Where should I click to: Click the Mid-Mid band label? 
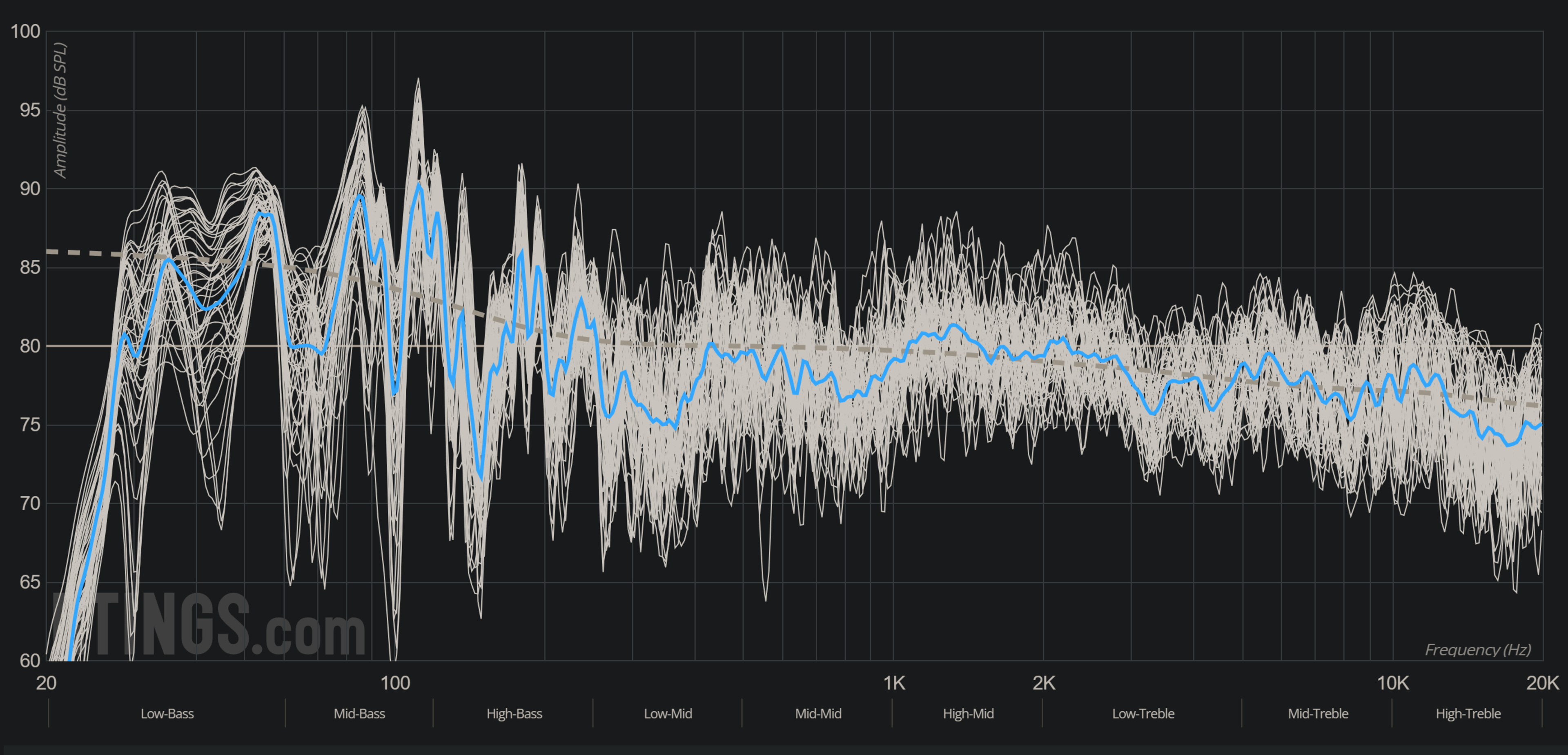(817, 714)
